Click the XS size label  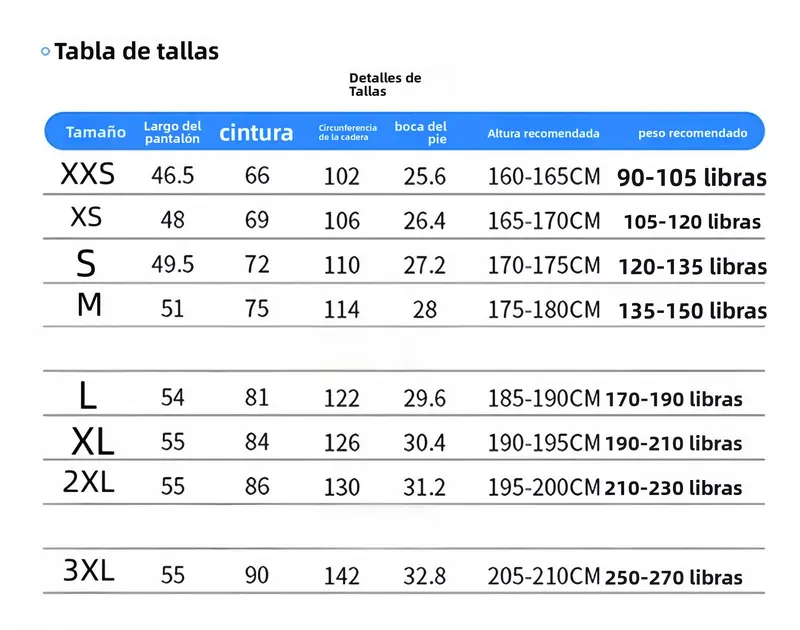point(86,217)
